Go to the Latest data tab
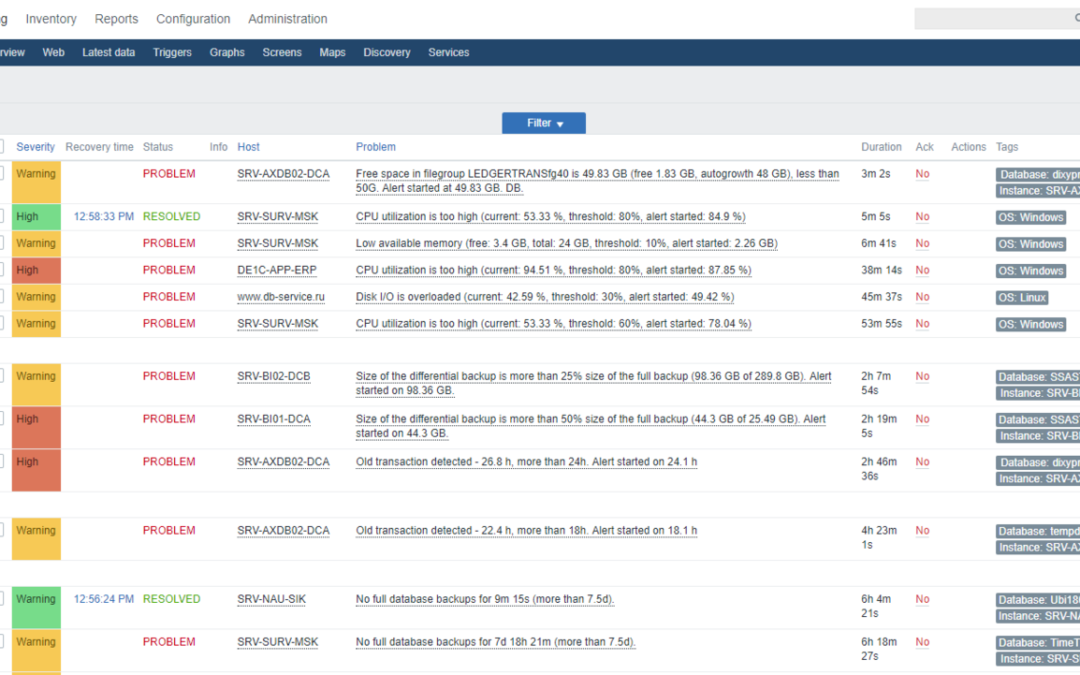Viewport: 1080px width, 675px height. coord(108,53)
